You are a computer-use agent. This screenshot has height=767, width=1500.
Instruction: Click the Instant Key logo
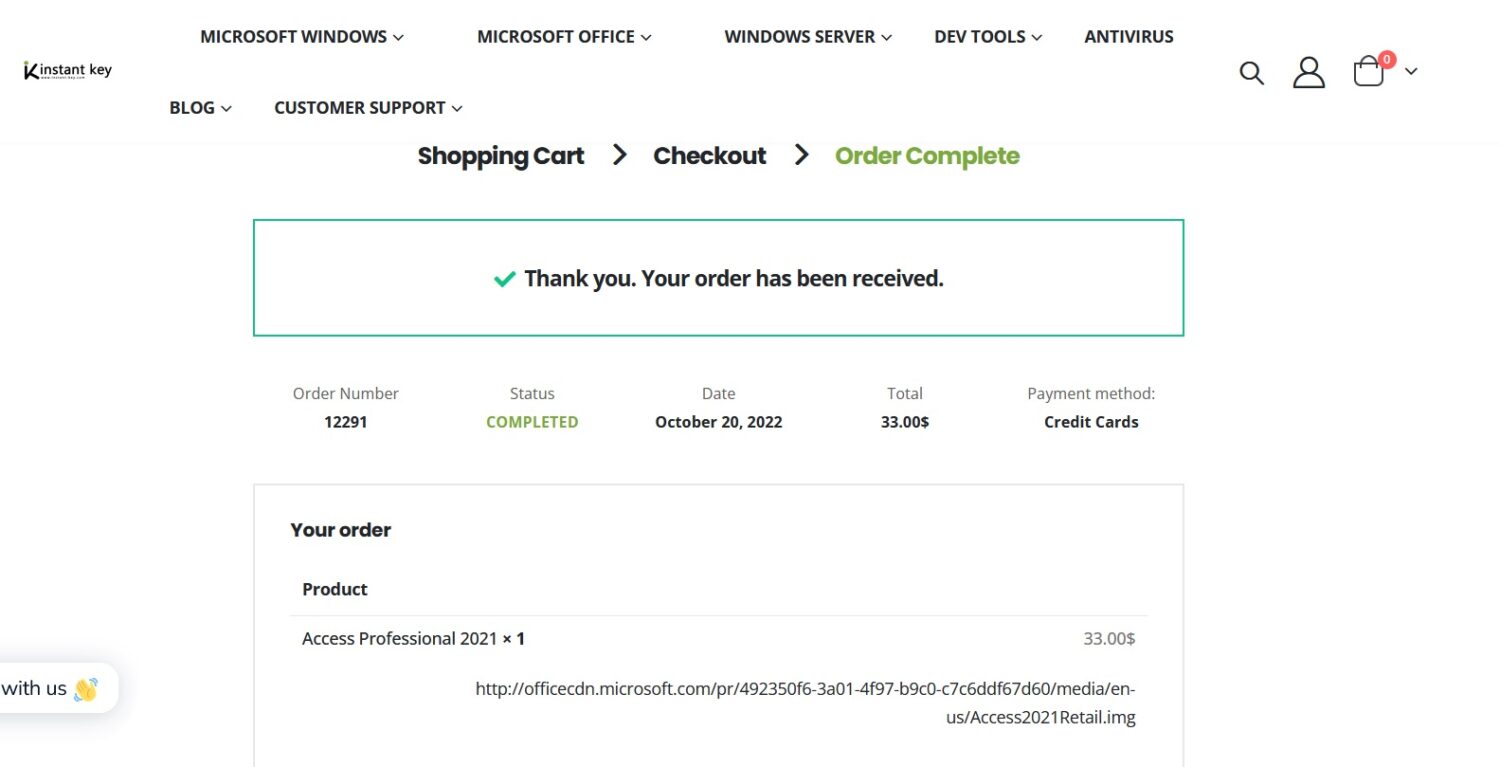(x=68, y=70)
